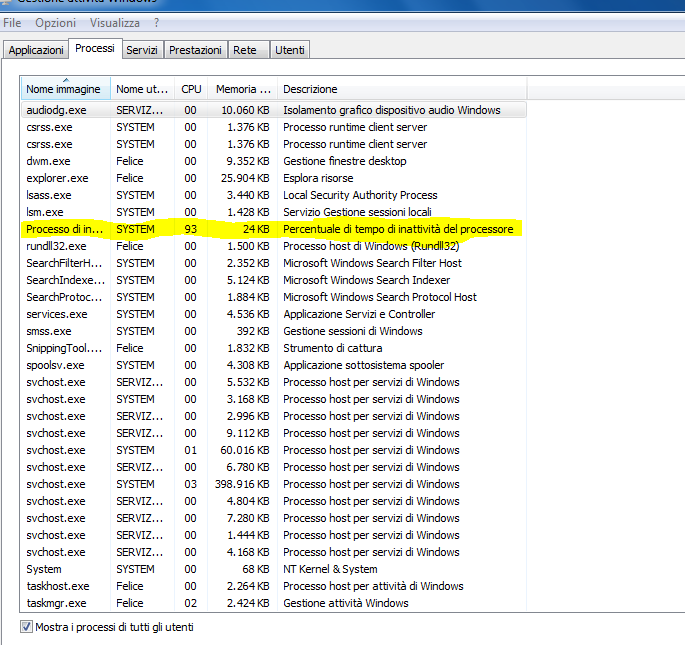
Task: Select the Processi tab
Action: click(95, 48)
